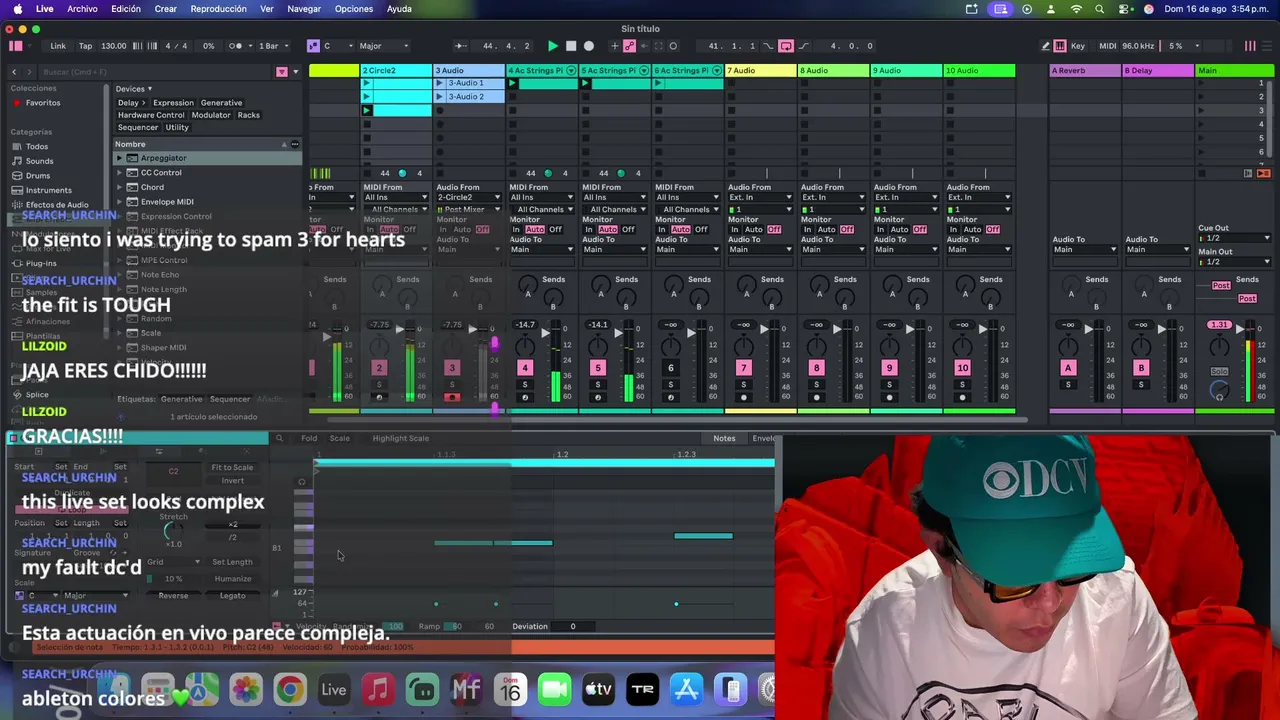
Task: Click the Main track Solo cue button
Action: 1219,372
